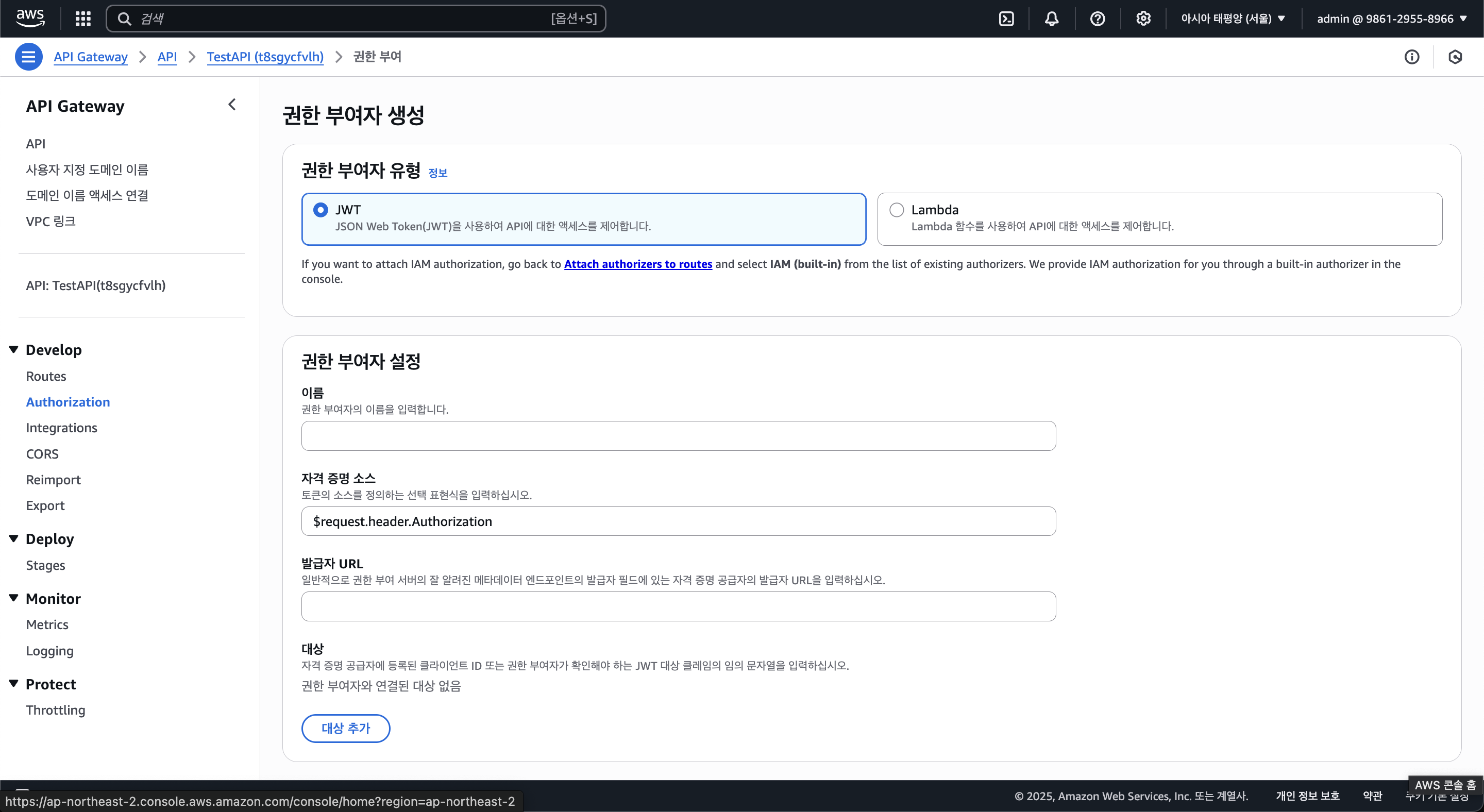Open the settings gear icon
This screenshot has height=812, width=1484.
click(x=1143, y=19)
